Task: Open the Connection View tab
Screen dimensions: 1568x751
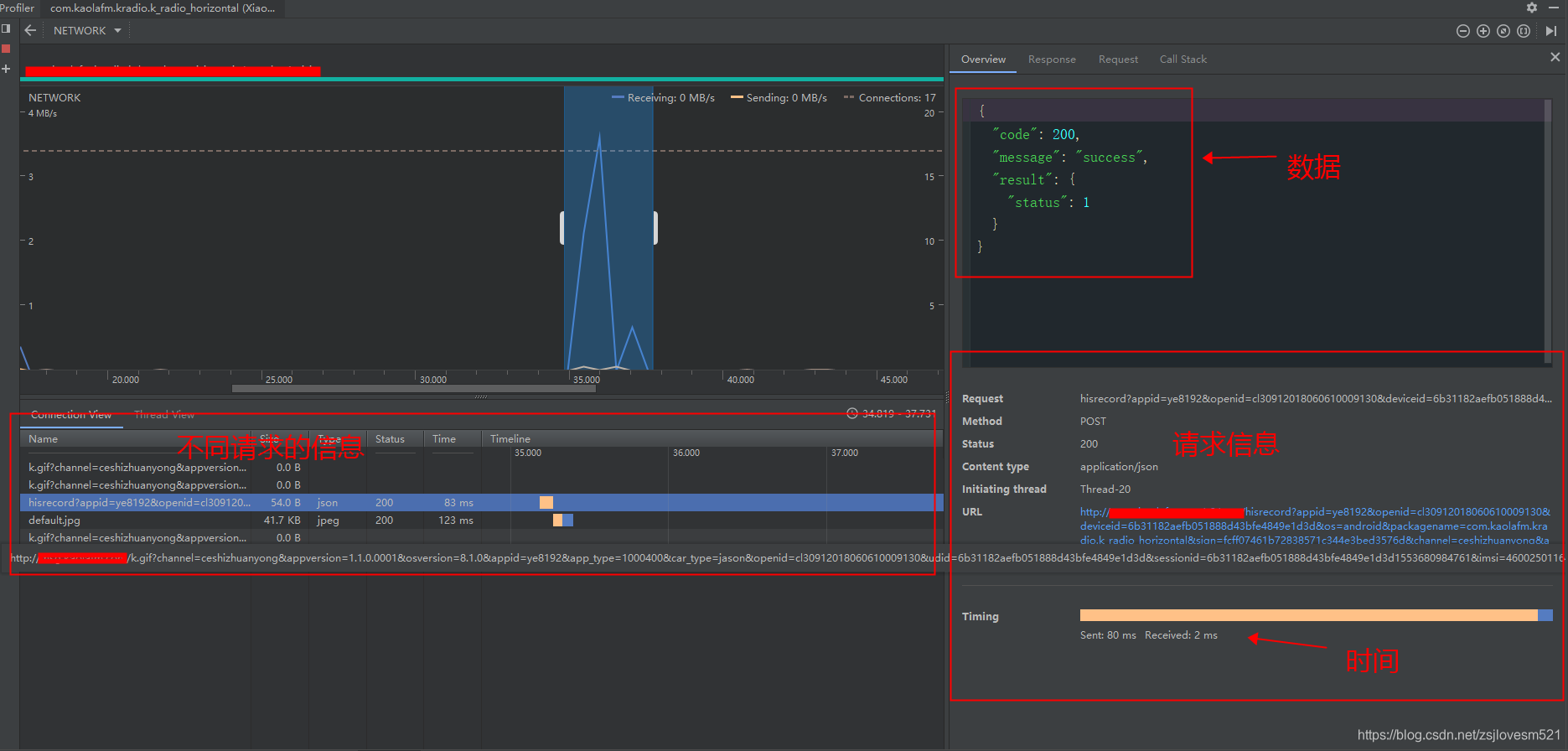Action: 71,415
